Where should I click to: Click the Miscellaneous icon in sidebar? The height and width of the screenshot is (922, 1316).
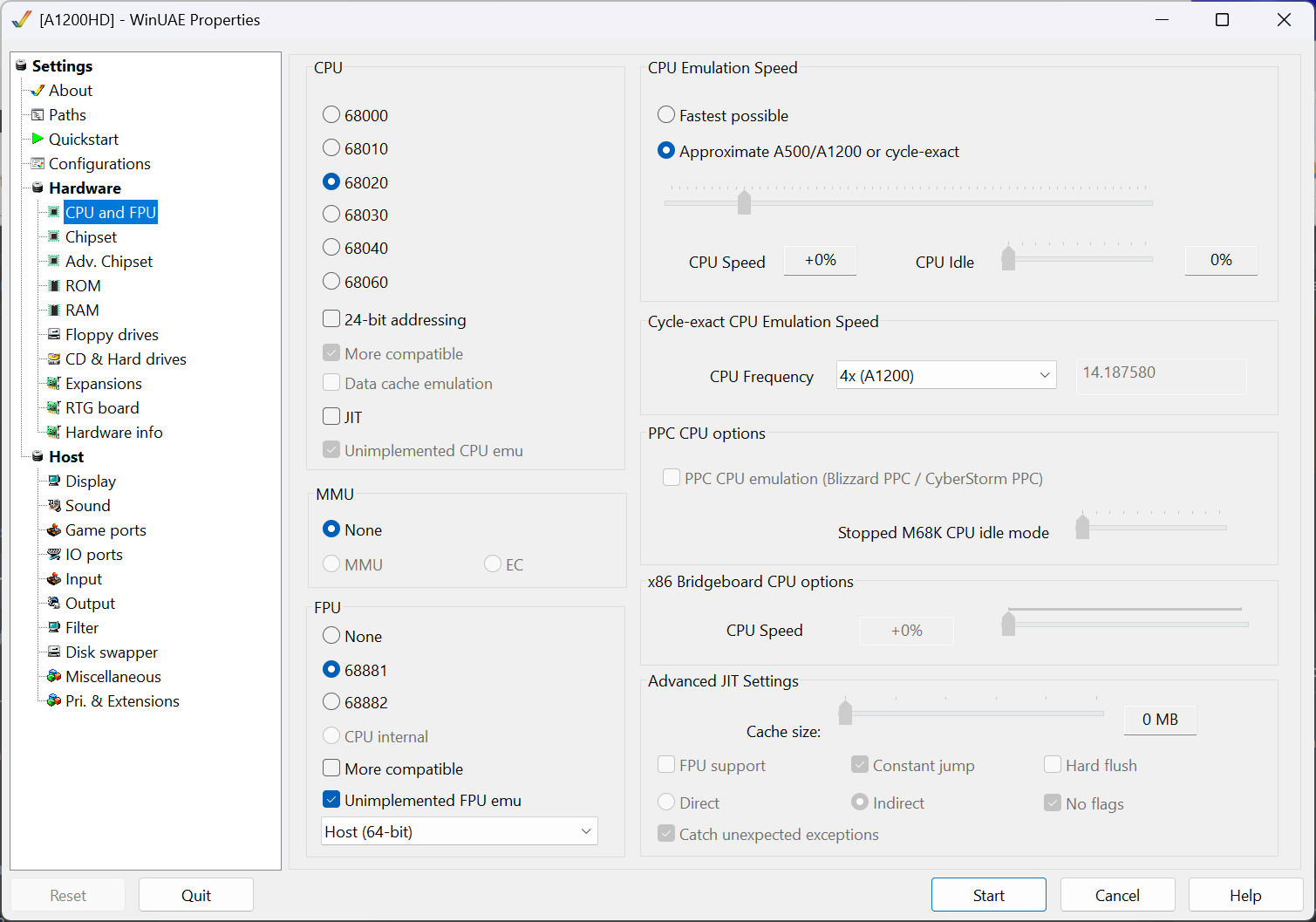point(54,676)
